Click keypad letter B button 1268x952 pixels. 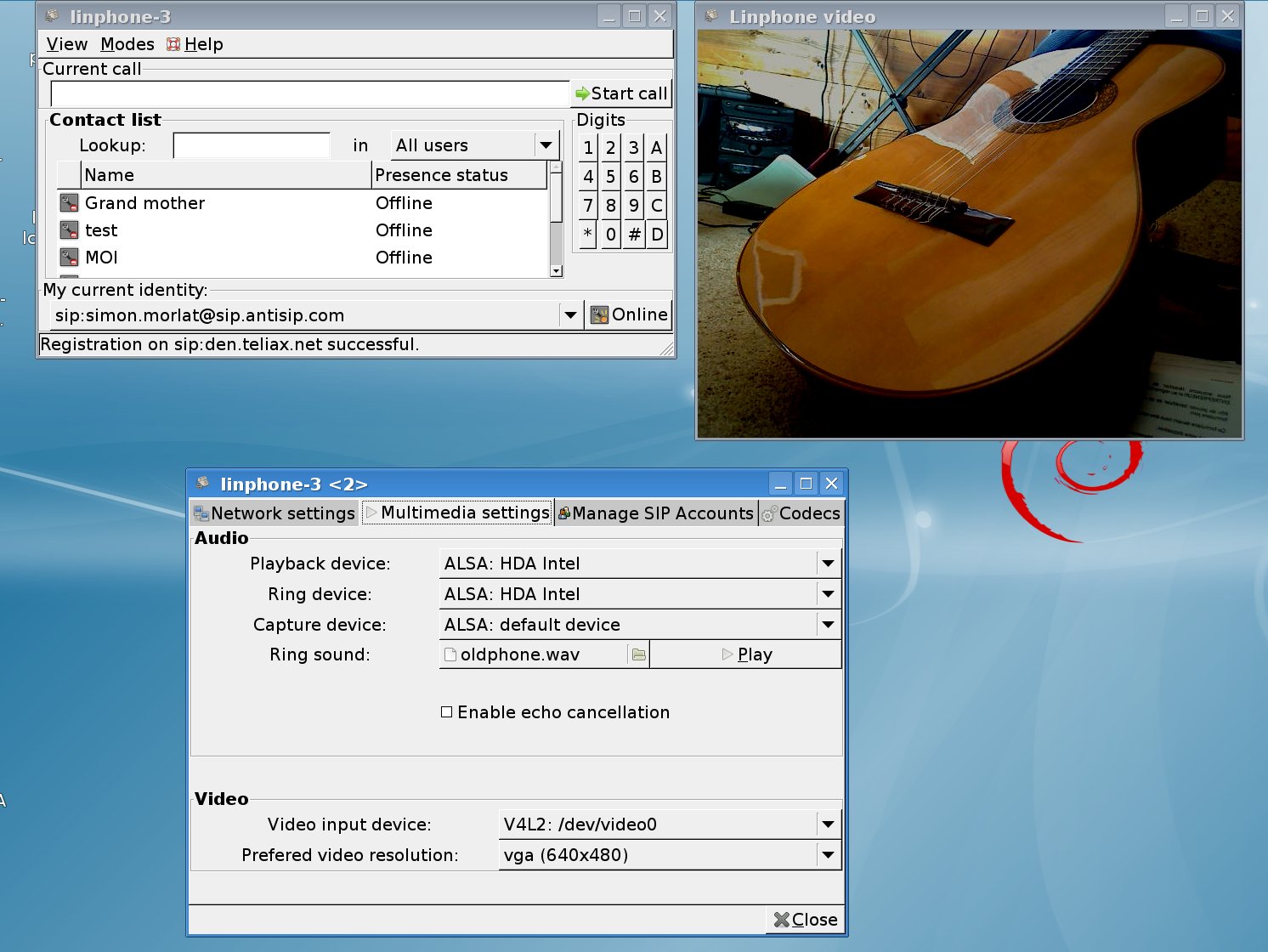(656, 177)
